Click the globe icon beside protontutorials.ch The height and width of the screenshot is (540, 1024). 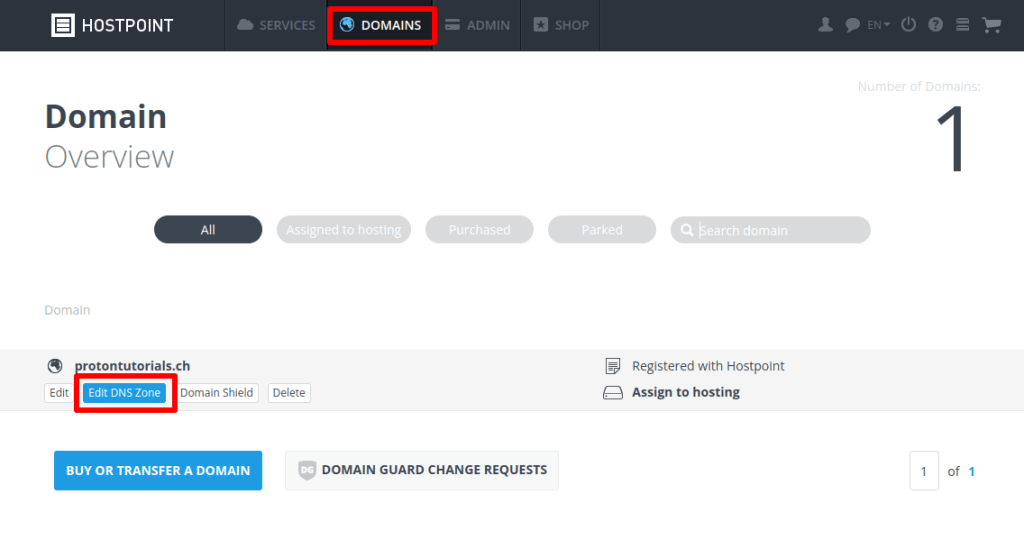pos(55,366)
